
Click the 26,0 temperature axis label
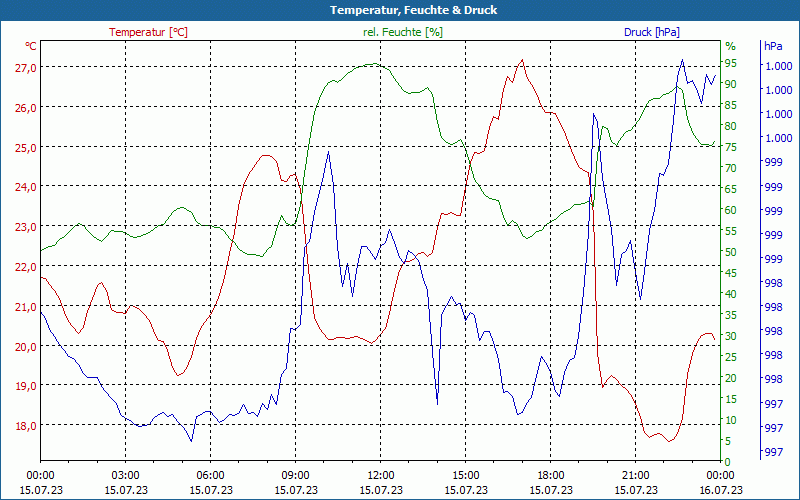tap(26, 108)
